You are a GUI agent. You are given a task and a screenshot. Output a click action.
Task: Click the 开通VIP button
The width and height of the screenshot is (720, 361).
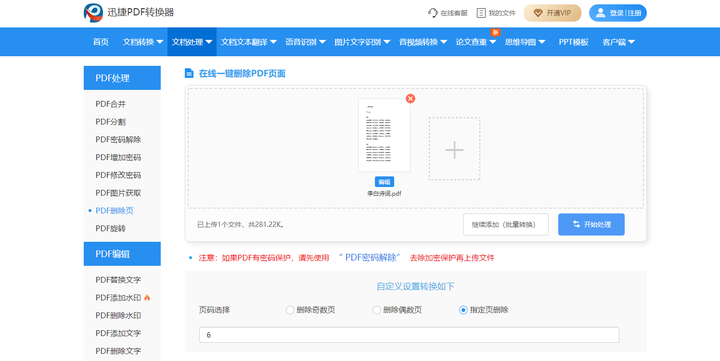click(x=552, y=13)
